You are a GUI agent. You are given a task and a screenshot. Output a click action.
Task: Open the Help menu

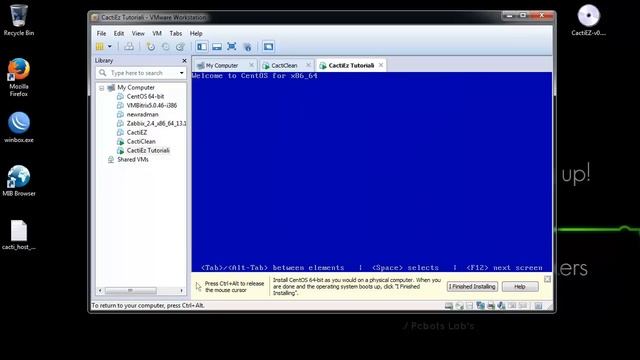pos(196,33)
